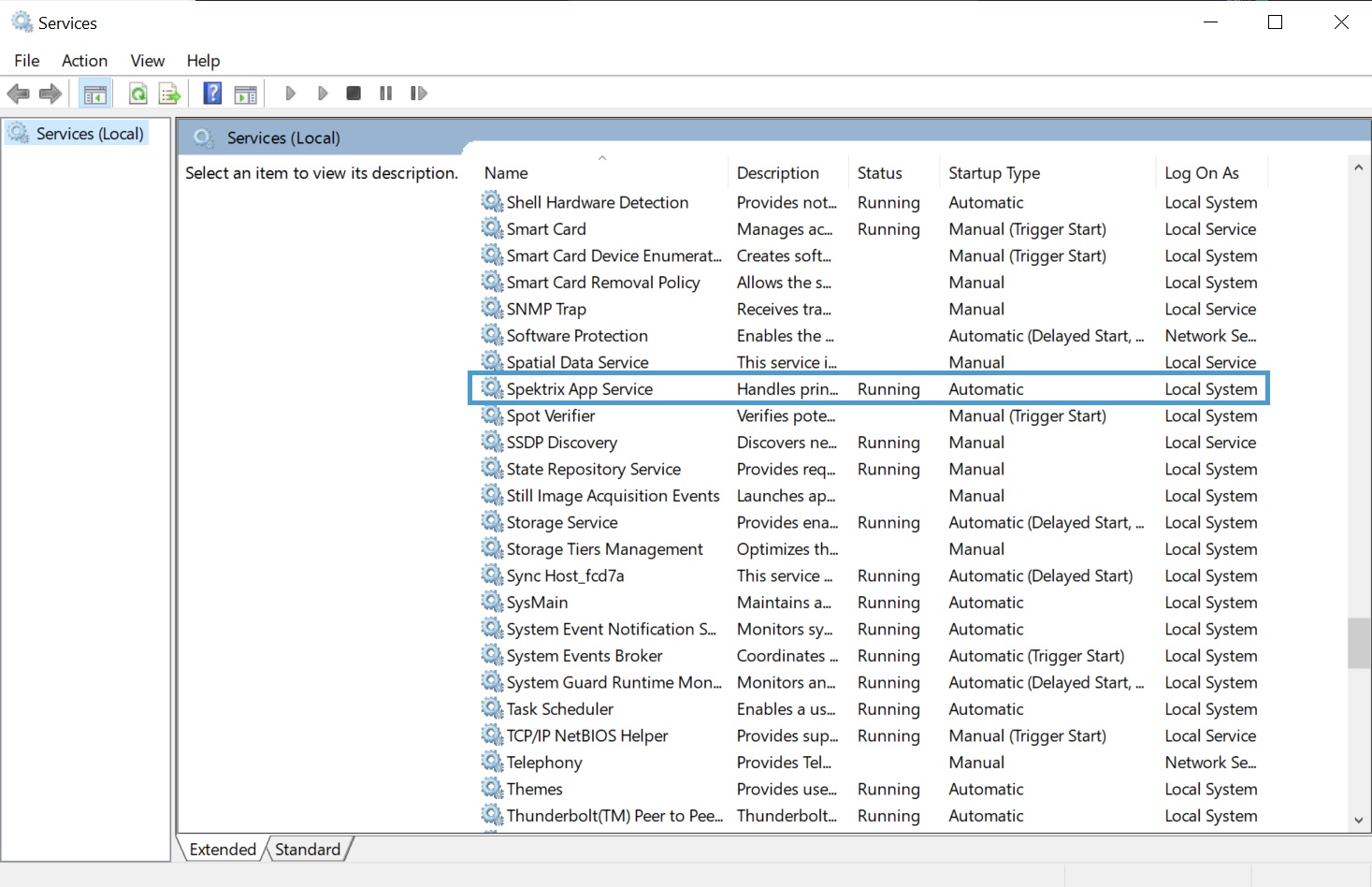Switch to the Extended tab
Viewport: 1372px width, 887px height.
[223, 850]
